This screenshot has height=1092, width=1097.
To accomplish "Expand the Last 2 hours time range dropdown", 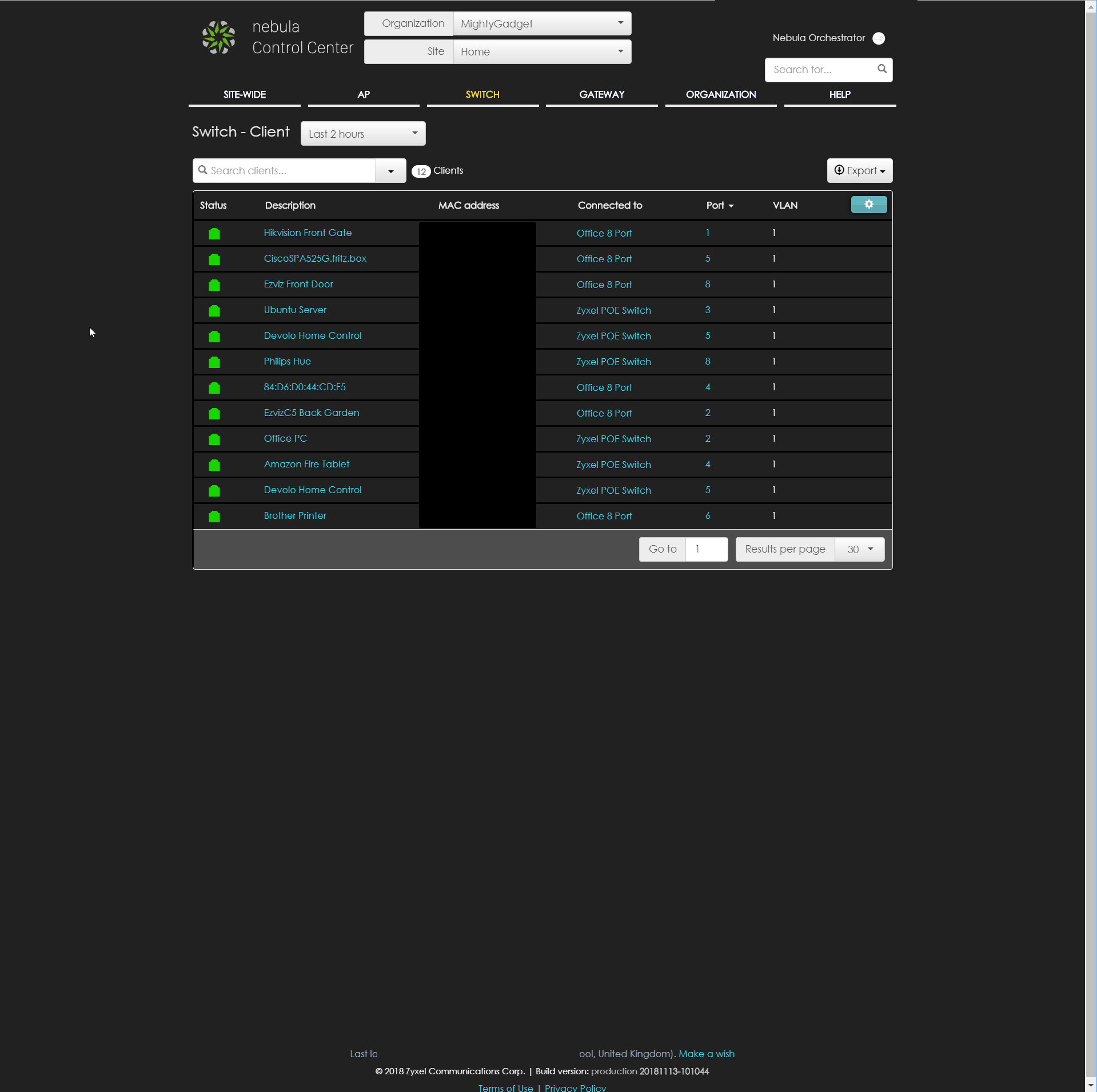I will pos(363,134).
